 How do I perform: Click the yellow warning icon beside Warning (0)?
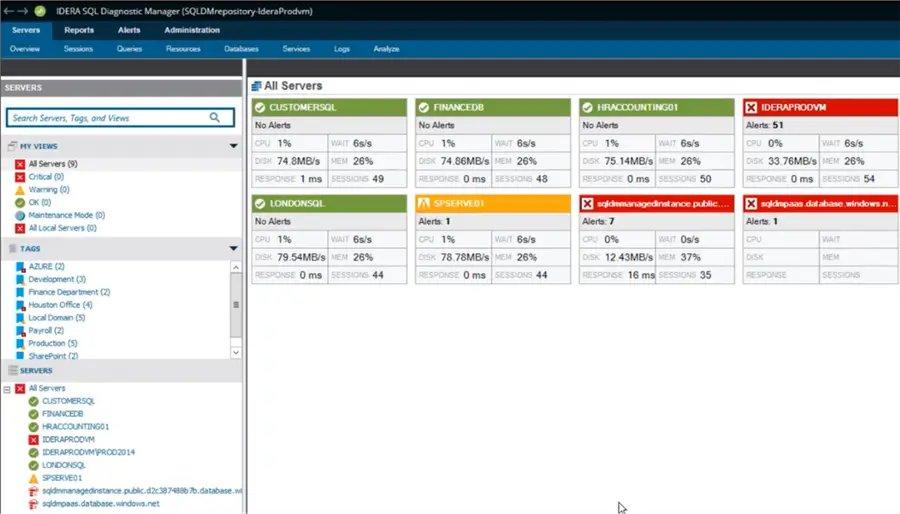[20, 189]
